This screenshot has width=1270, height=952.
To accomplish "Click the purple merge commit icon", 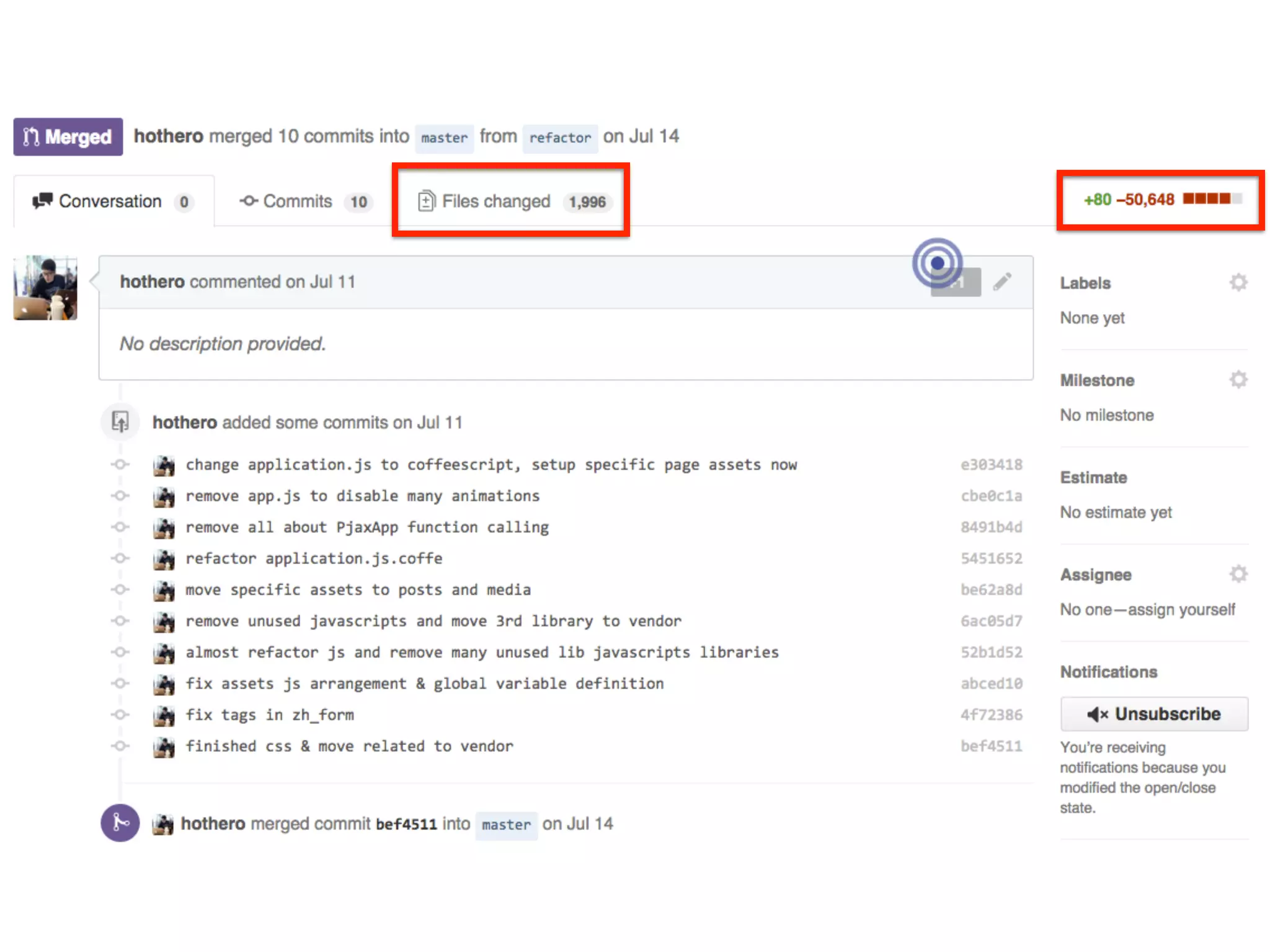I will coord(120,823).
